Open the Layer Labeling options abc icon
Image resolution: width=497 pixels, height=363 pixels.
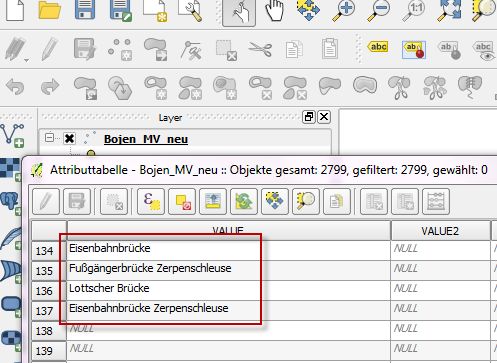click(x=378, y=47)
